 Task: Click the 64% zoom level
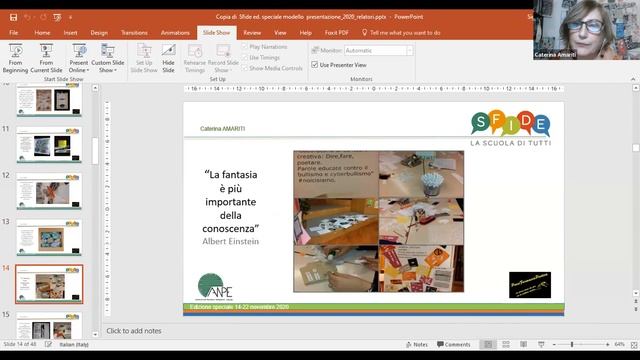pos(620,344)
